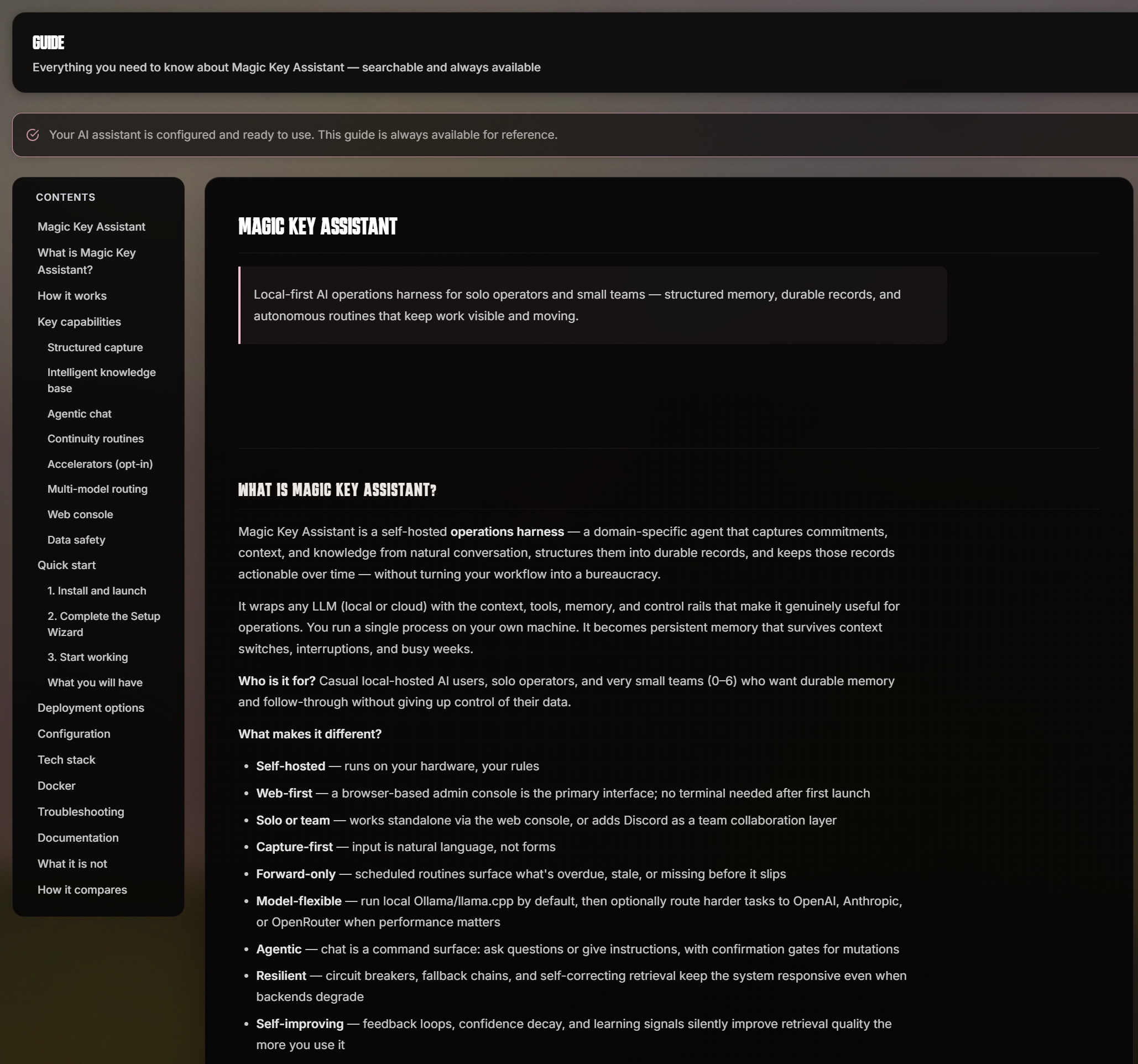Image resolution: width=1138 pixels, height=1064 pixels.
Task: Click the 'Everything you need to know' subtitle
Action: click(287, 67)
